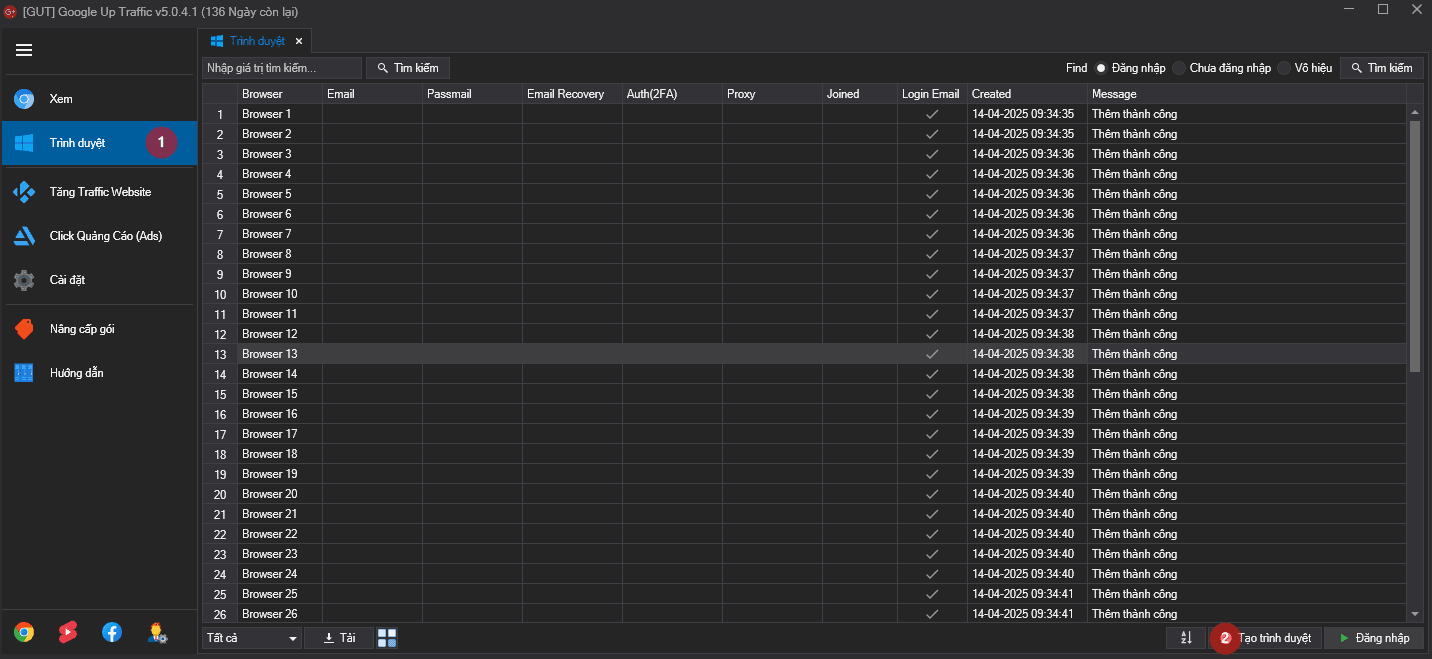Focus the search value input field

coord(282,68)
